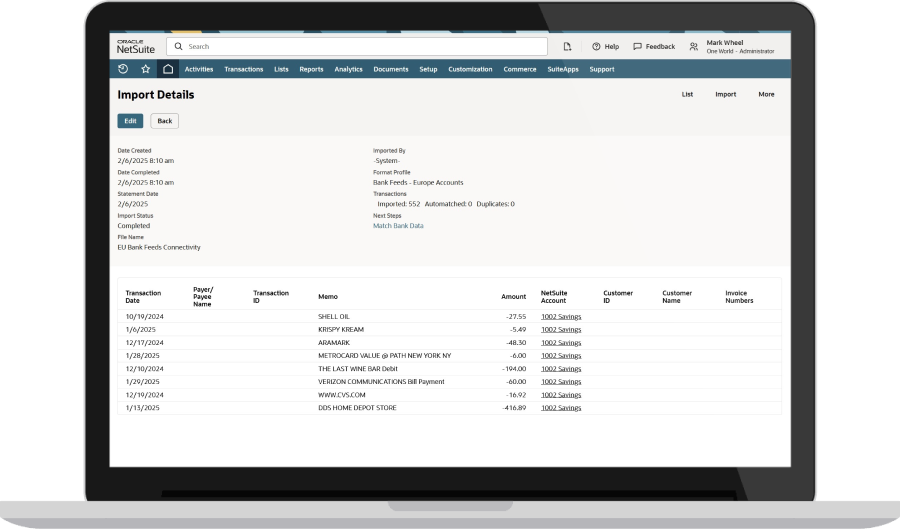Viewport: 900px width, 529px height.
Task: Open Help with the question mark icon
Action: (596, 46)
